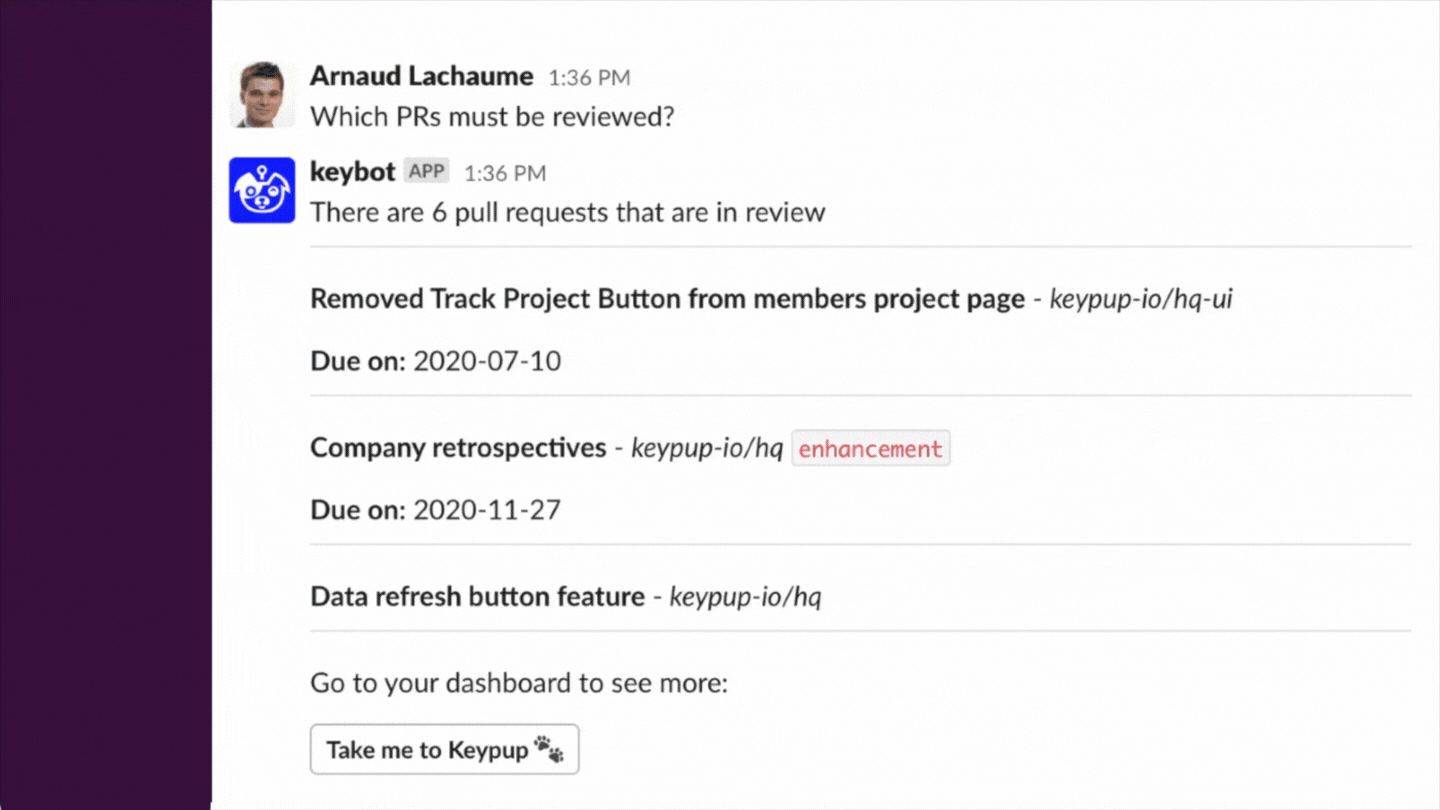1440x810 pixels.
Task: Click the timestamp on Arnaud's message
Action: [x=589, y=78]
